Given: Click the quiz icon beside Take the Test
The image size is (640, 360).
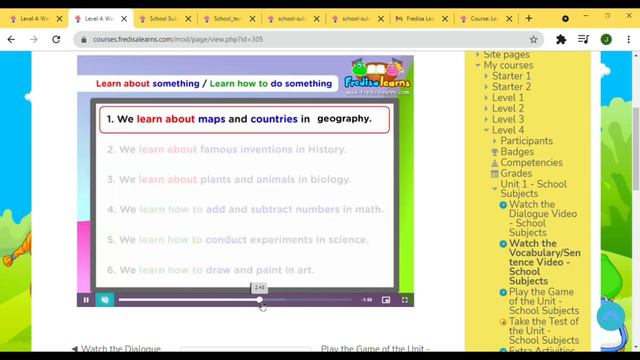Looking at the screenshot, I should tap(503, 322).
